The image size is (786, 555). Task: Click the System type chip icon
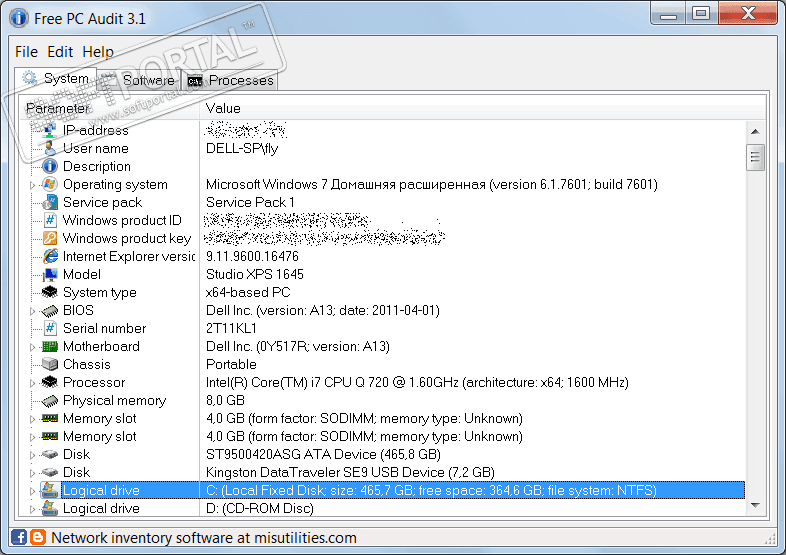coord(50,292)
